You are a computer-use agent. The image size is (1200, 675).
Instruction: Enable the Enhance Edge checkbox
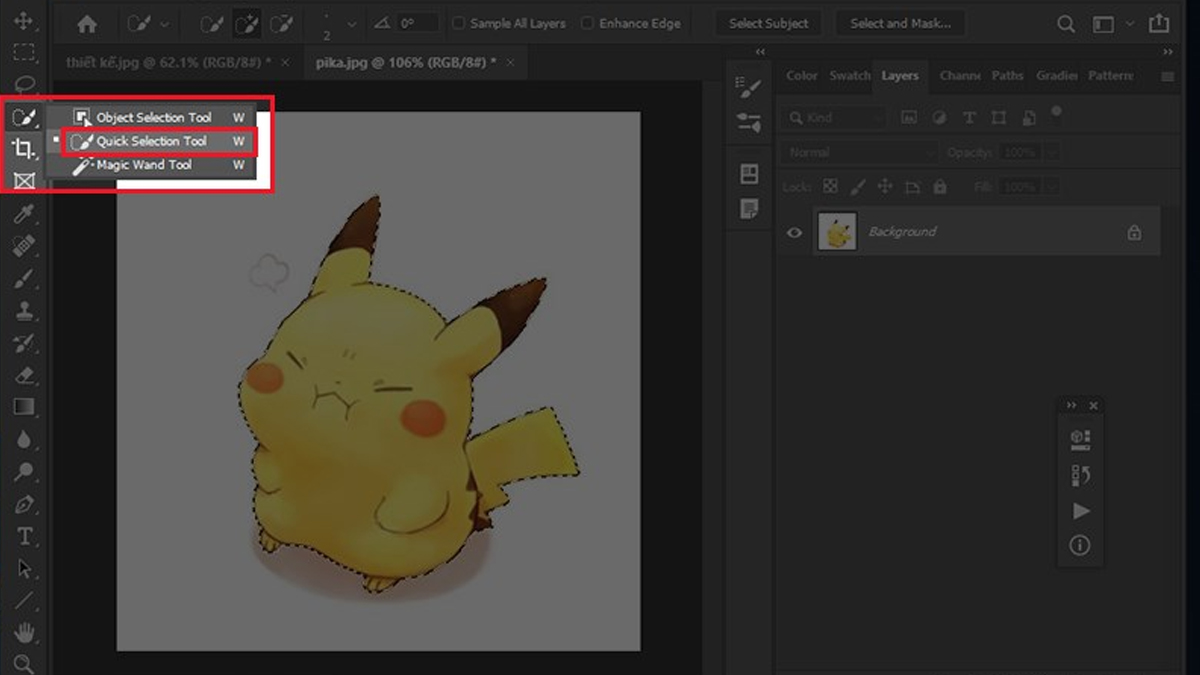[587, 23]
